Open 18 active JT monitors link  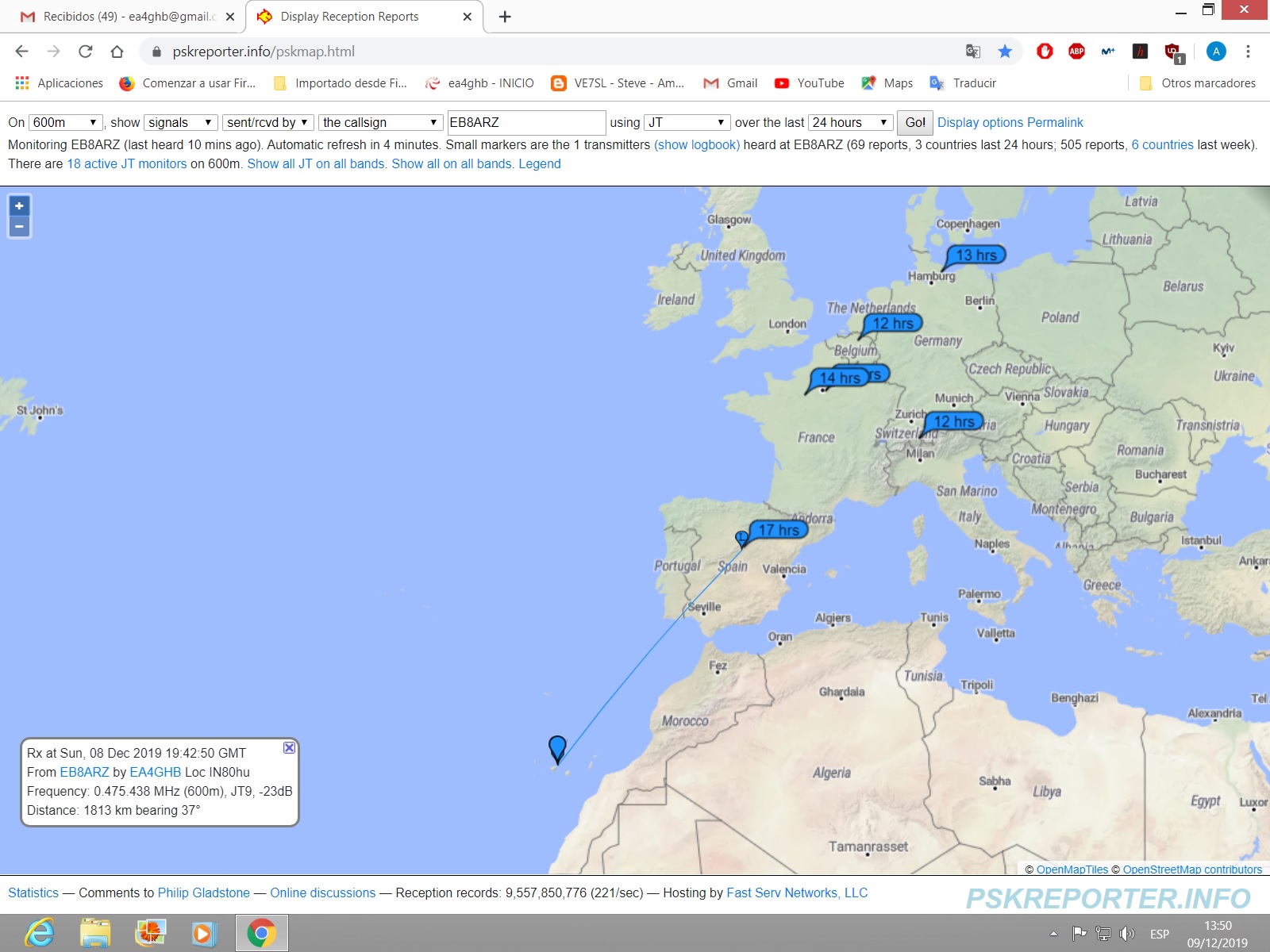[x=127, y=163]
